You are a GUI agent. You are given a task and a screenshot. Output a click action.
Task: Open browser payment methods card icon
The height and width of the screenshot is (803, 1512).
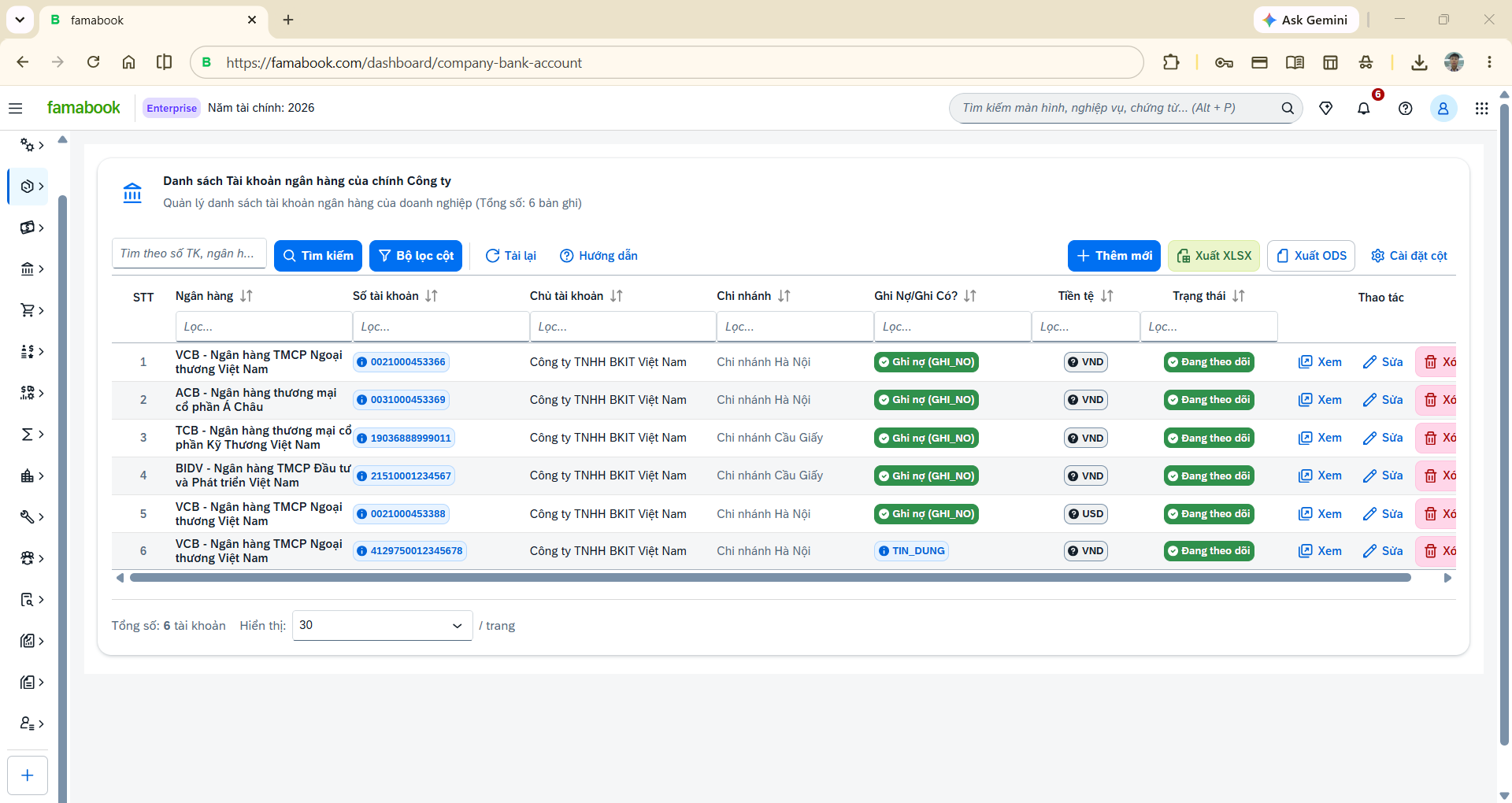click(x=1259, y=62)
